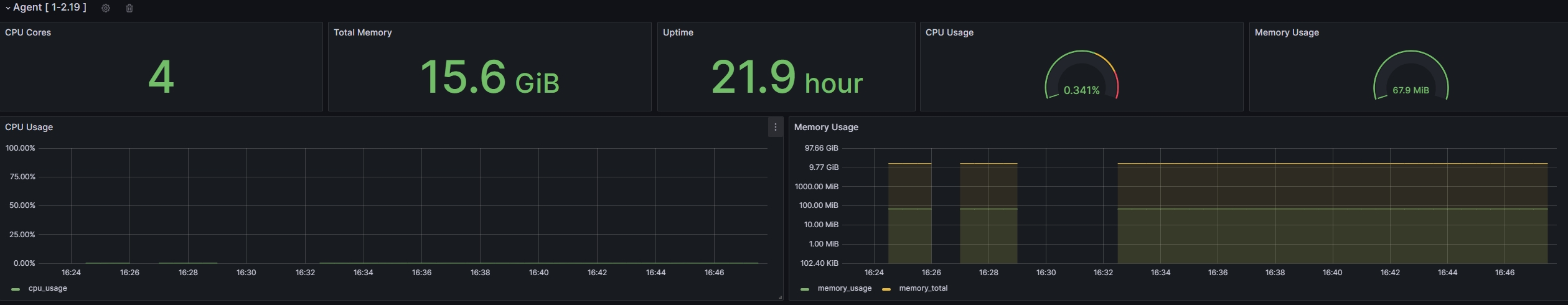This screenshot has width=1568, height=305.
Task: Click the 0.341% CPU Usage gauge value
Action: 1081,90
